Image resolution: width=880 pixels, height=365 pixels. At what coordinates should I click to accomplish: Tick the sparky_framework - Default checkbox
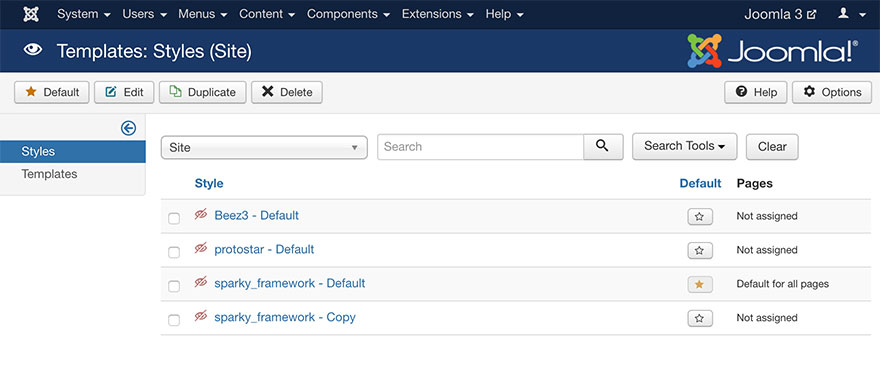coord(174,286)
